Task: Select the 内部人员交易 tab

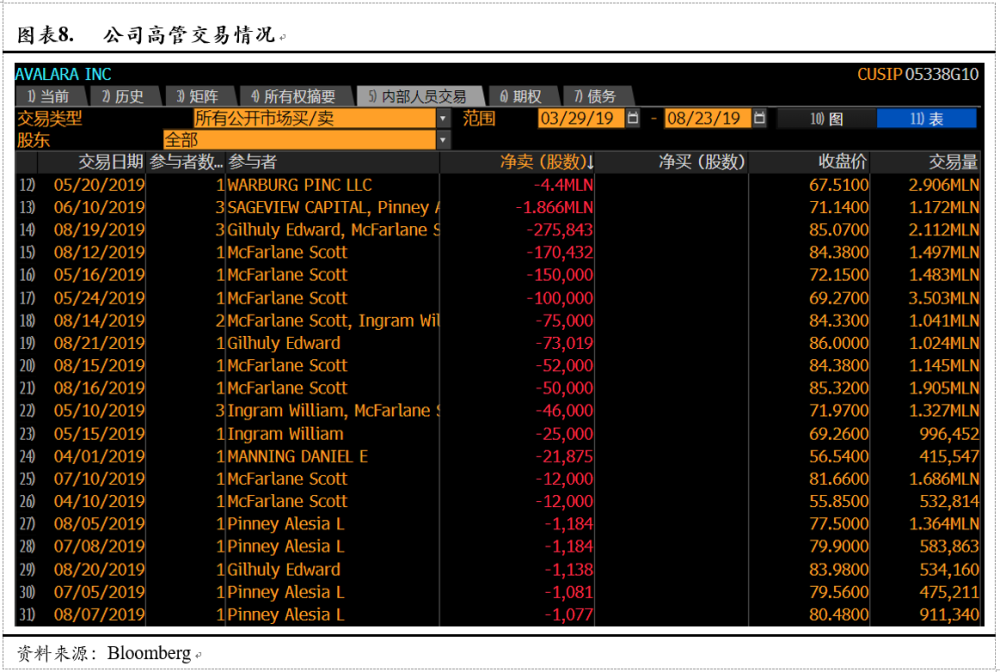Action: (419, 96)
